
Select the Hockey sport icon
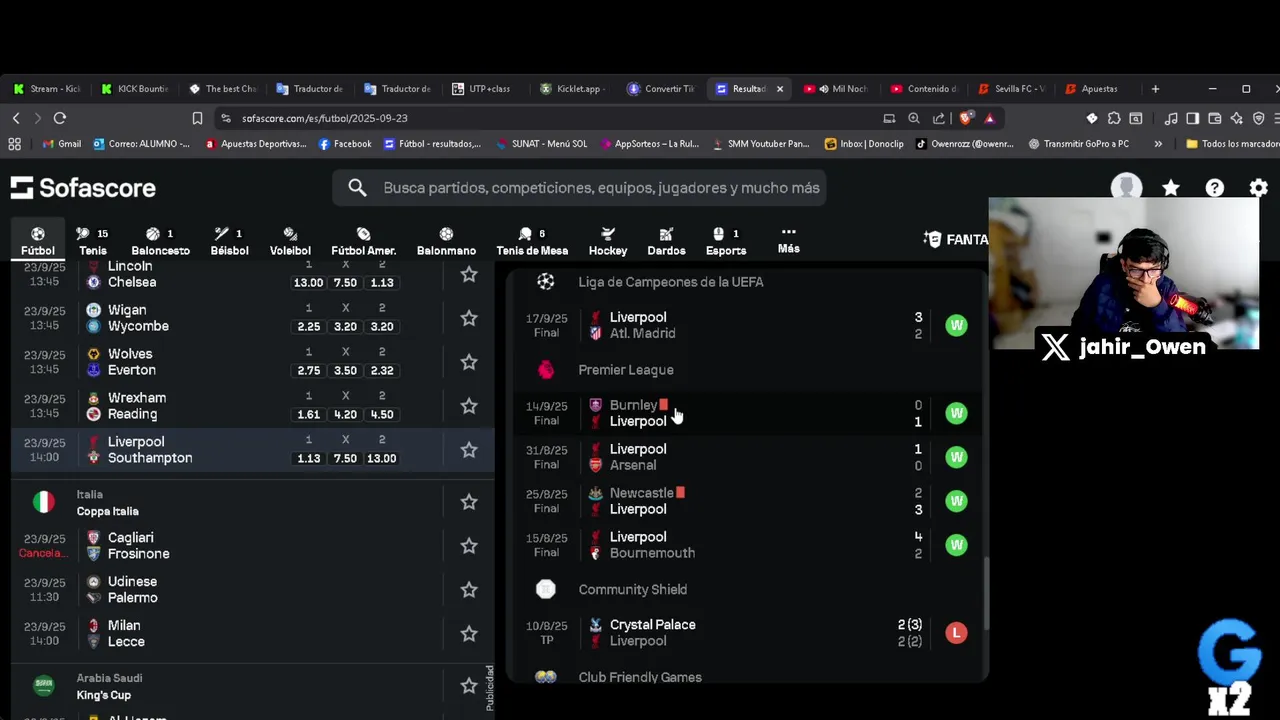point(608,241)
